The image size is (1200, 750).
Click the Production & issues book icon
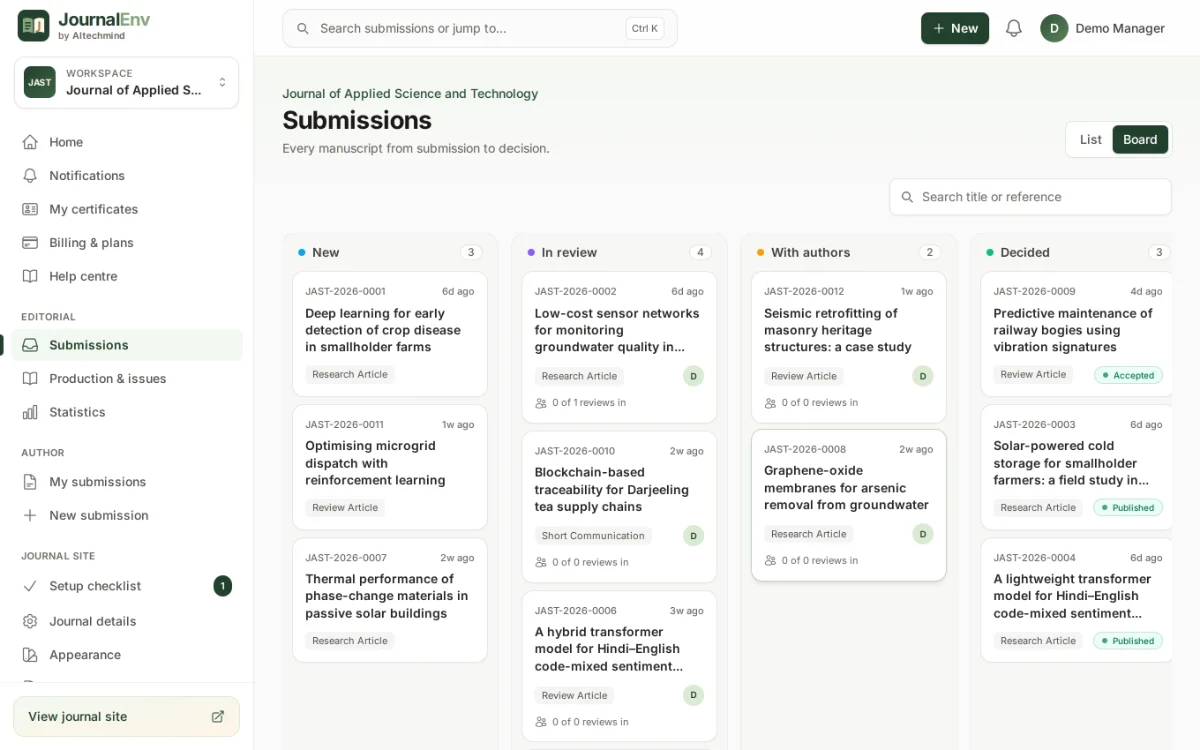[30, 378]
